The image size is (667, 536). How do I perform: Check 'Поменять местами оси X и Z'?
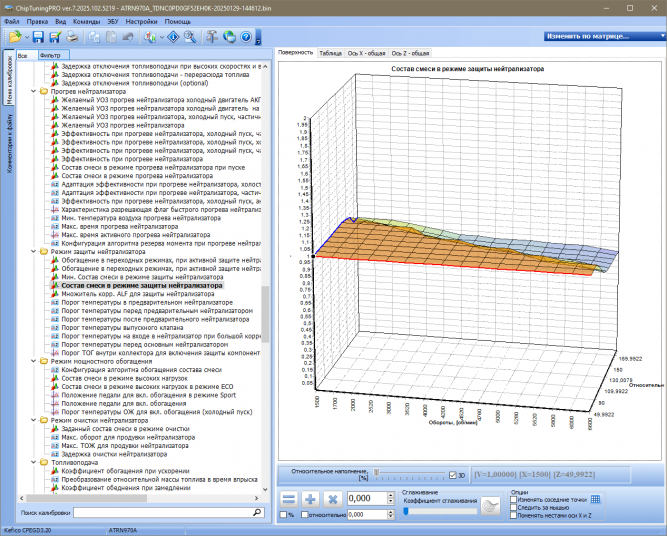point(513,515)
